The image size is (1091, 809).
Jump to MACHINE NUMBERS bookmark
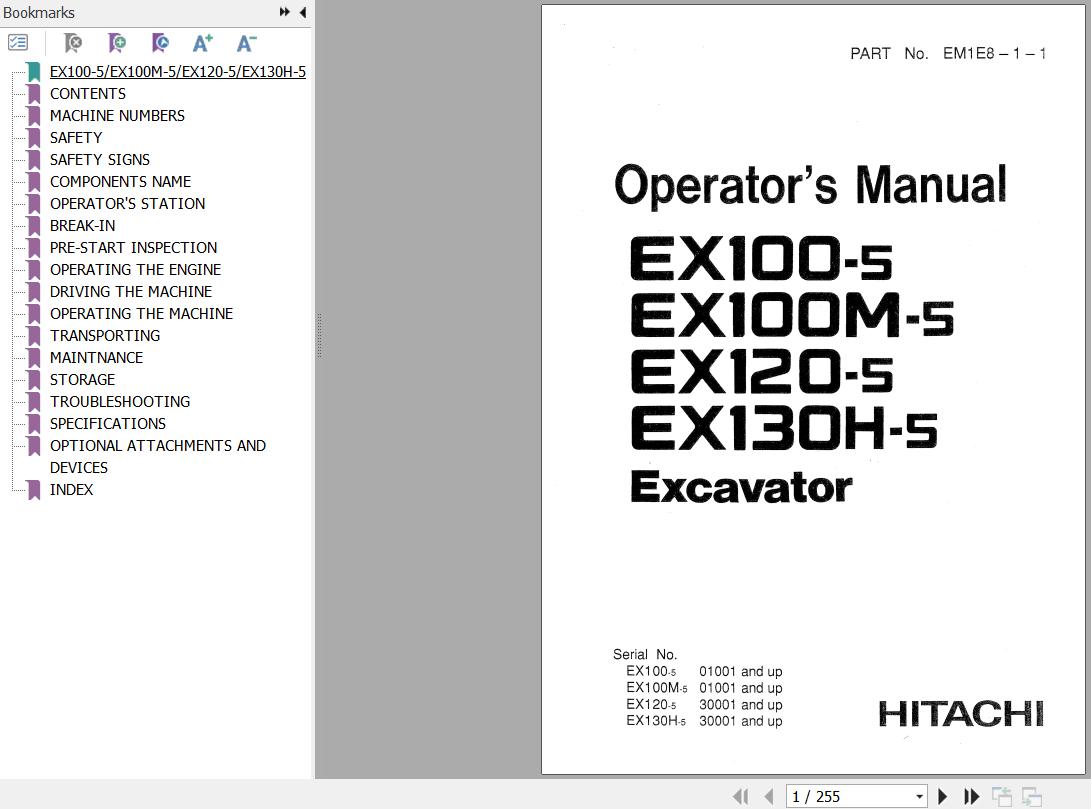117,115
